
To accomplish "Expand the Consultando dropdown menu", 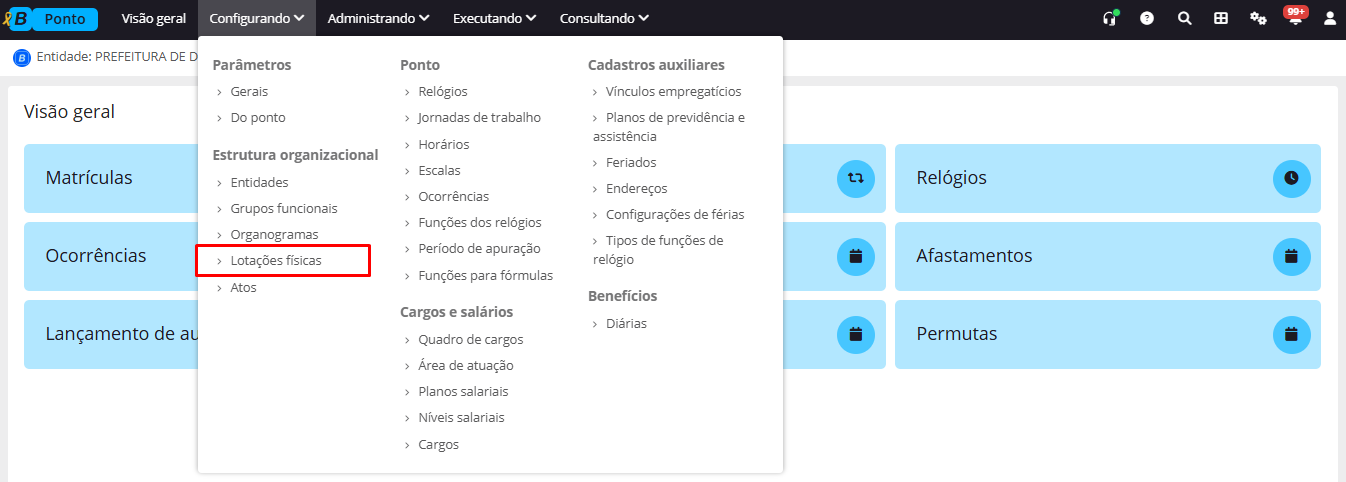I will (x=604, y=18).
